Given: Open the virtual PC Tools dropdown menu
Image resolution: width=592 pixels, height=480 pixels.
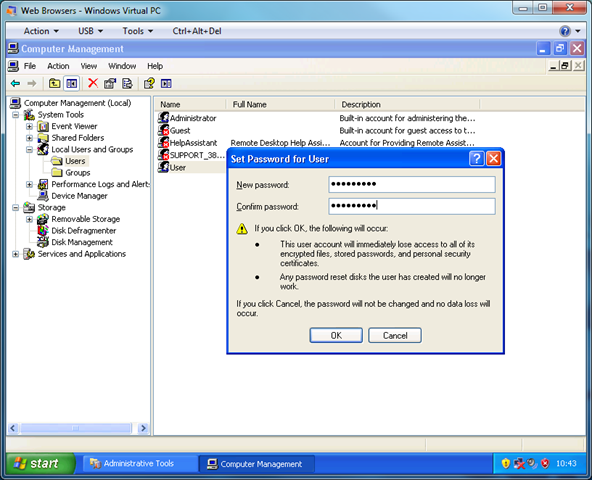Looking at the screenshot, I should pyautogui.click(x=137, y=31).
